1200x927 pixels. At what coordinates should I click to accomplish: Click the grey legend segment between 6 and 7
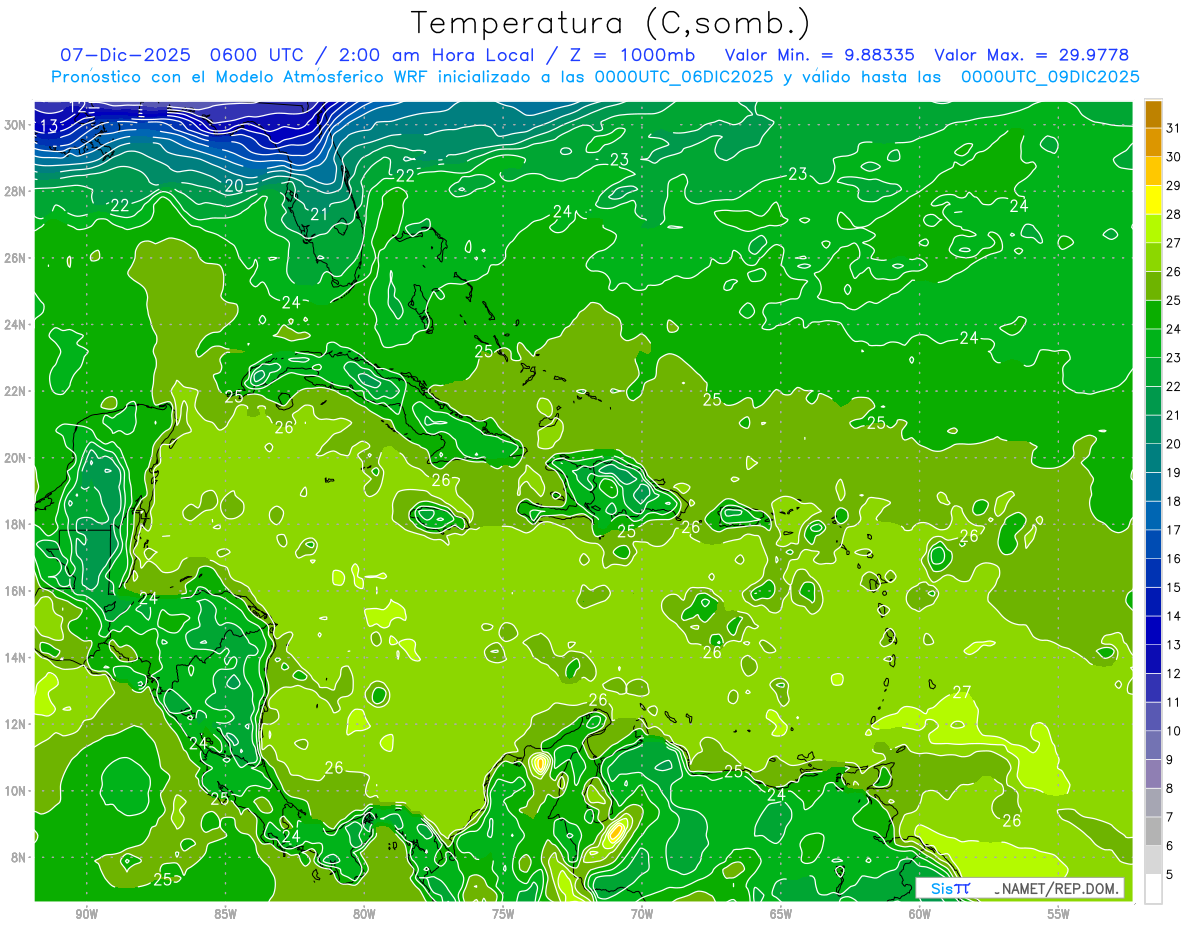1153,832
